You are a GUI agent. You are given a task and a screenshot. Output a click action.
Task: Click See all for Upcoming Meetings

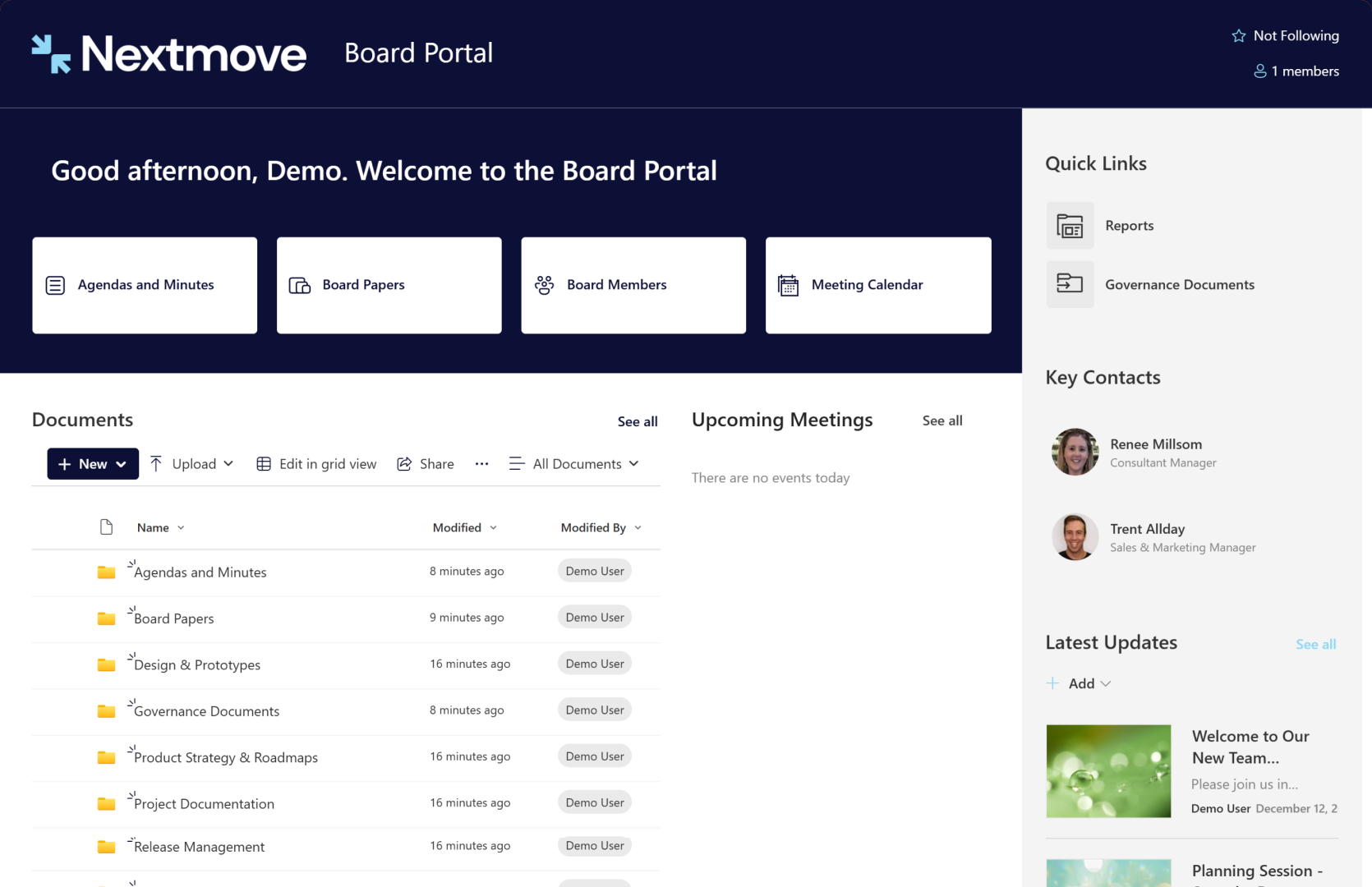click(942, 421)
